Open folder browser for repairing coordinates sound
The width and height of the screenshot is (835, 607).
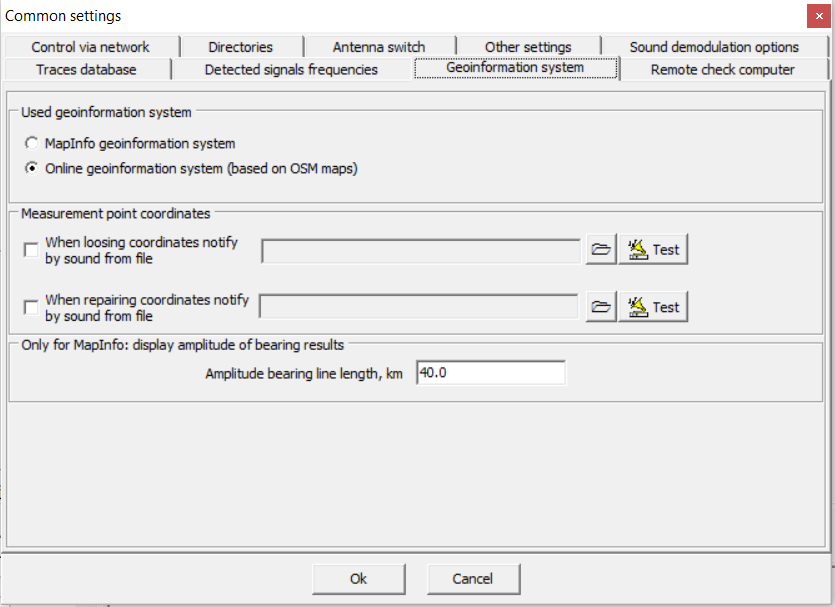click(x=600, y=307)
